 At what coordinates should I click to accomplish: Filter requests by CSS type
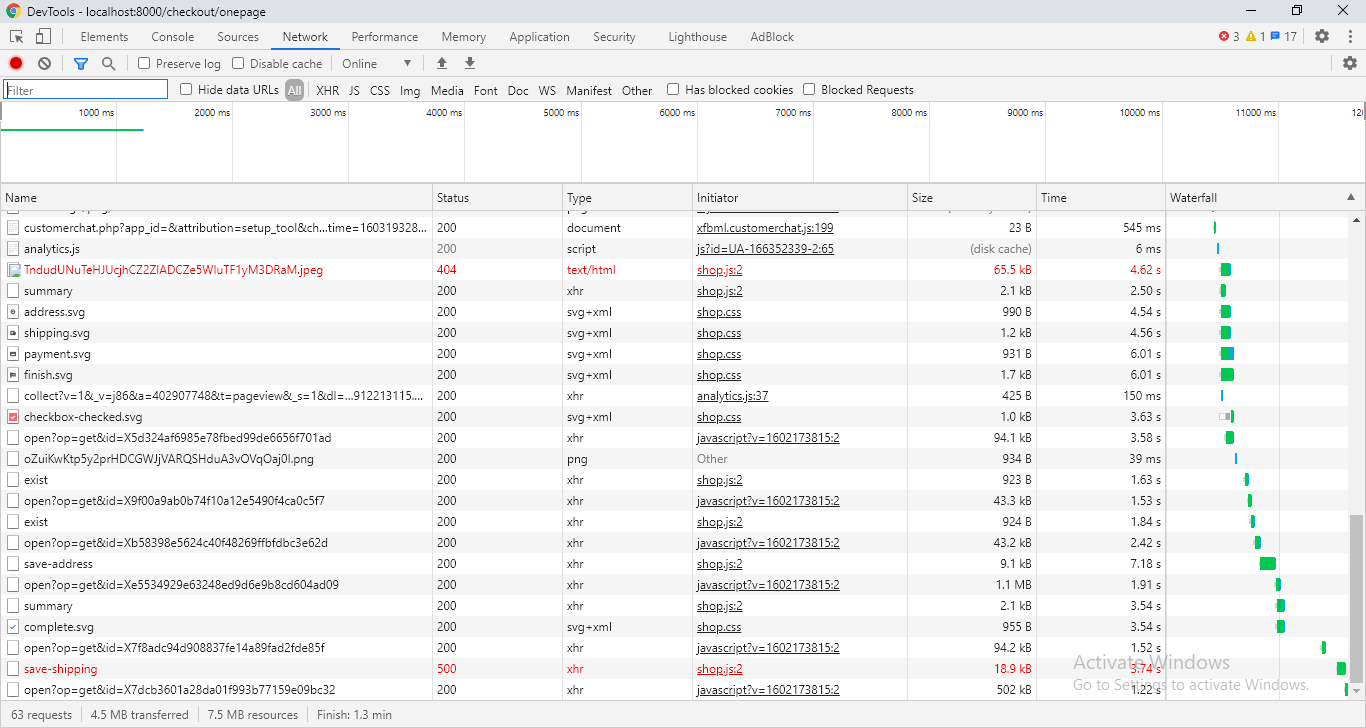380,90
